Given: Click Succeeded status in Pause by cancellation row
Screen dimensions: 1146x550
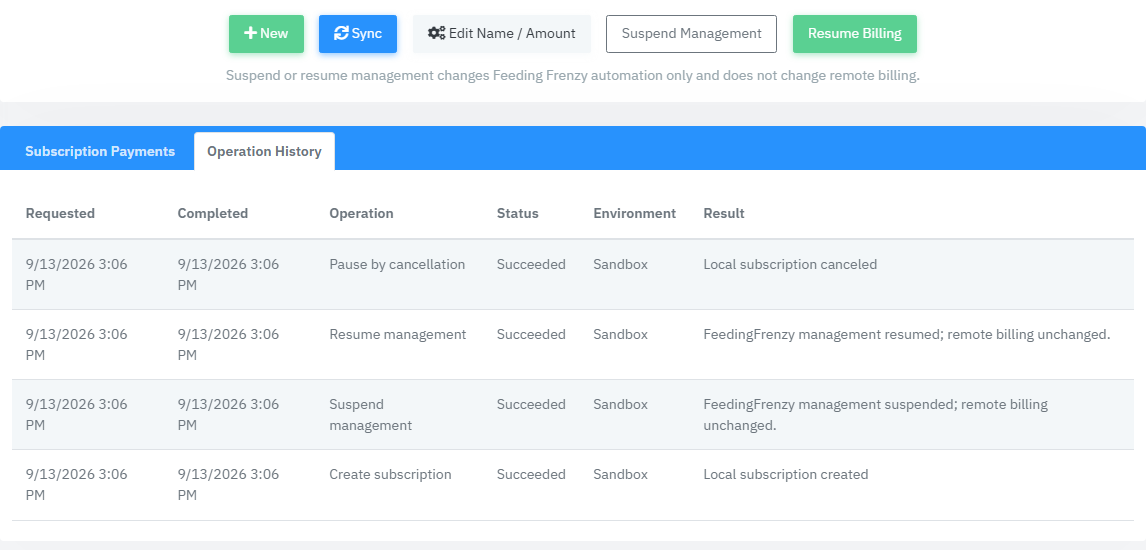Looking at the screenshot, I should [531, 264].
